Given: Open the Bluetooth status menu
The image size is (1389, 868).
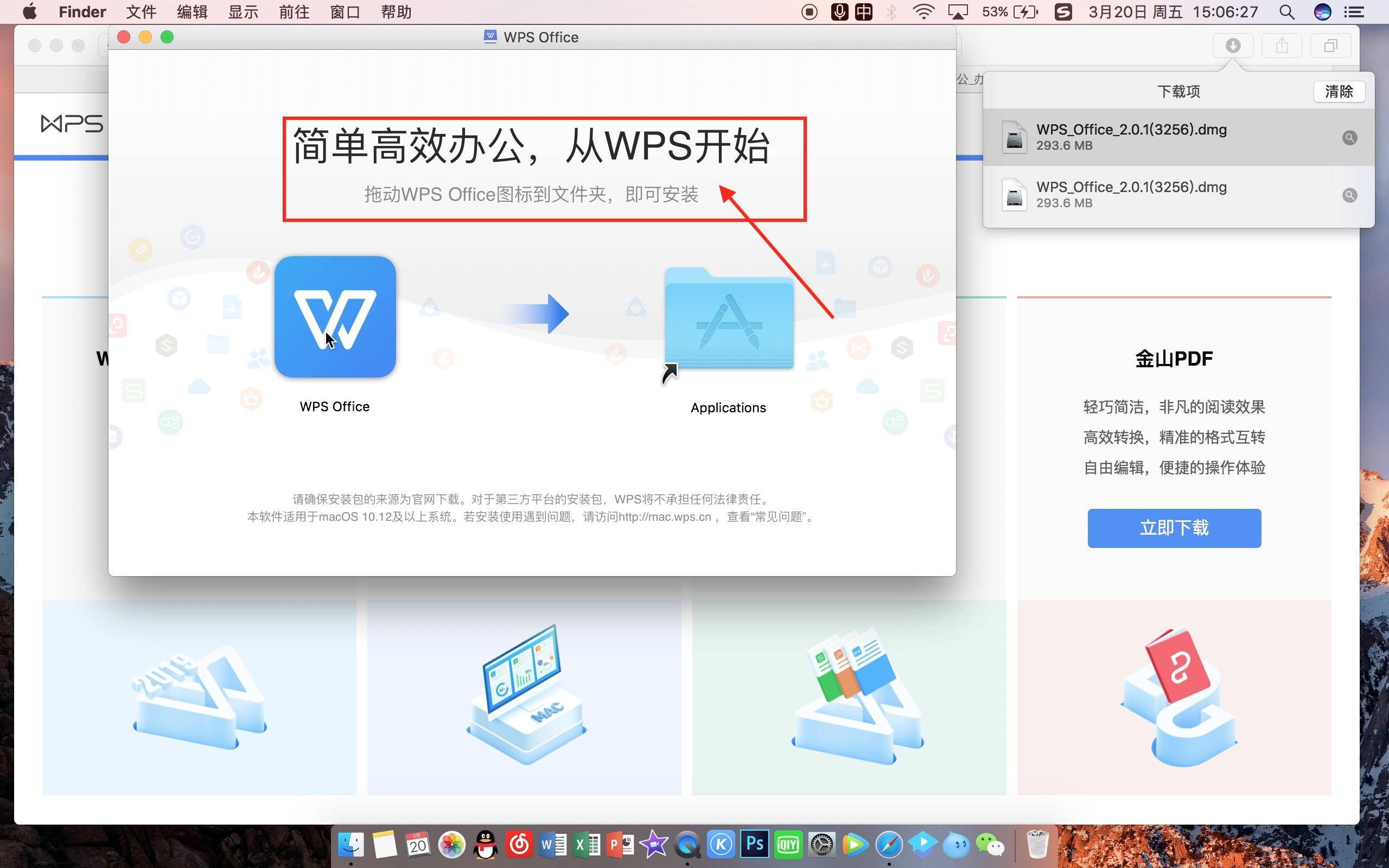Looking at the screenshot, I should (893, 11).
